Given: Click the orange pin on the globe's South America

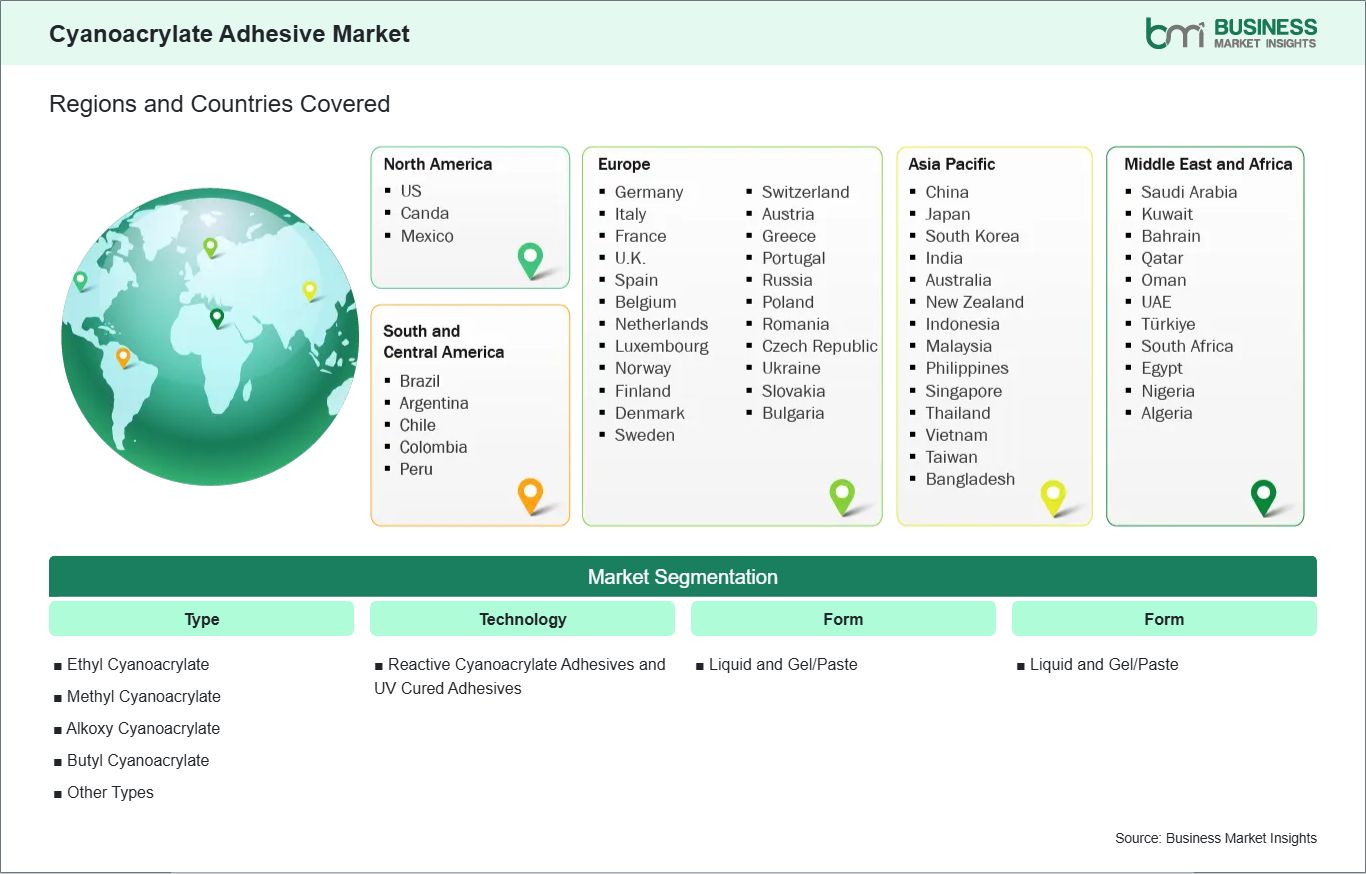Looking at the screenshot, I should tap(123, 356).
